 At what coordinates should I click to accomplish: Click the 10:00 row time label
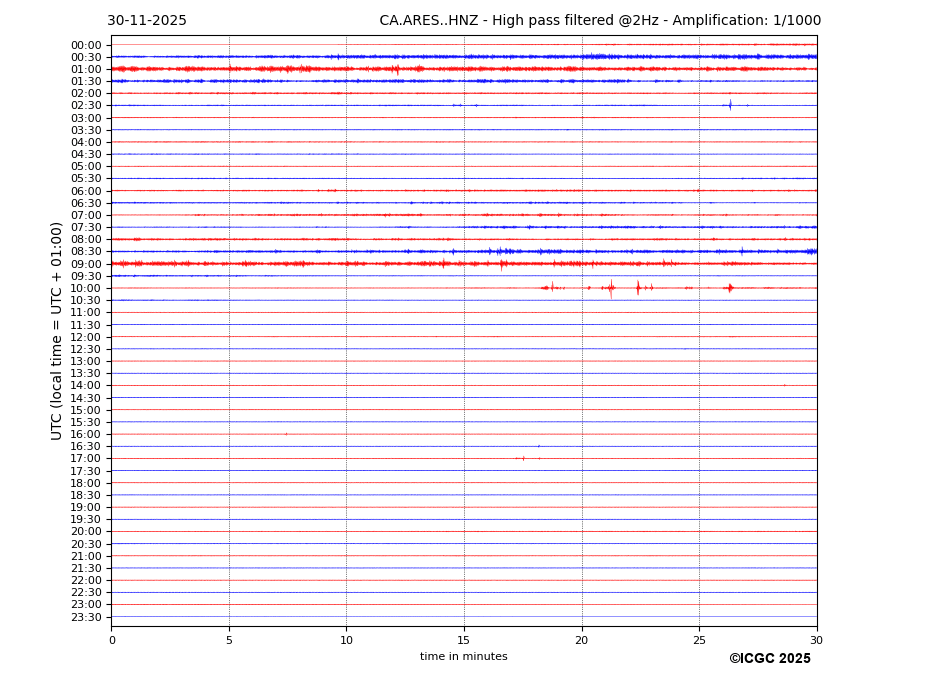(x=86, y=288)
